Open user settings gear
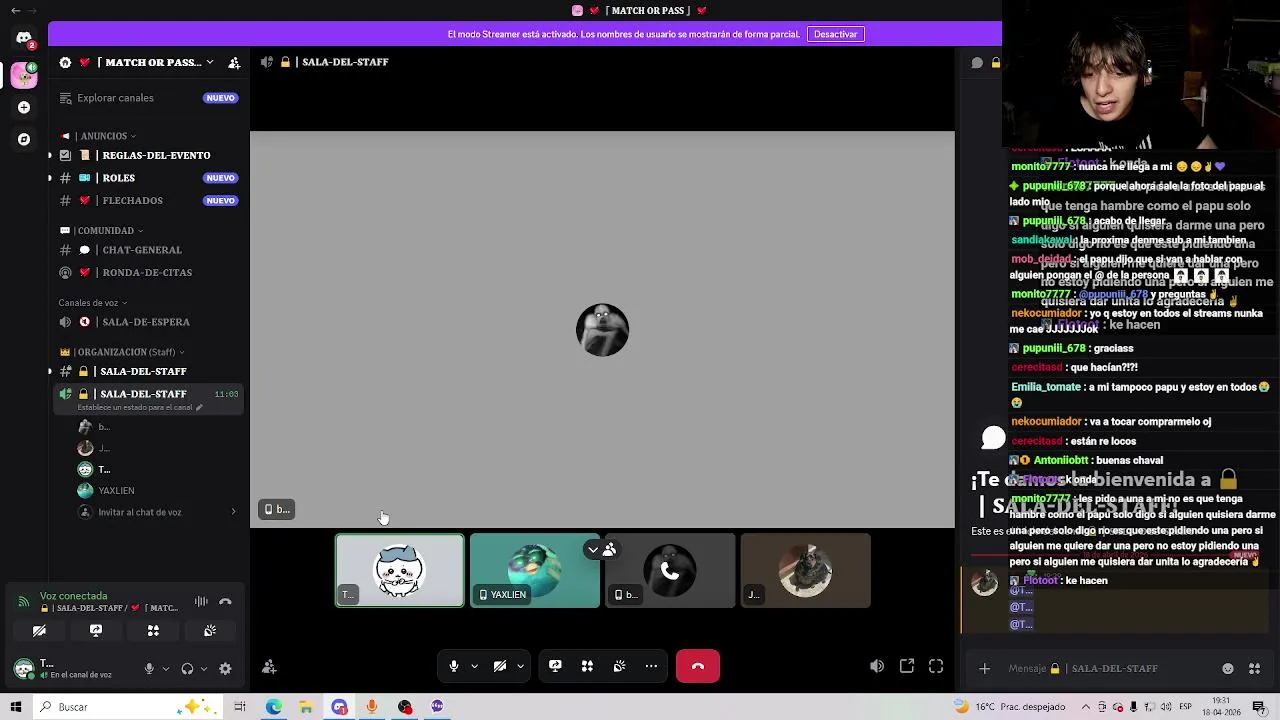Image resolution: width=1280 pixels, height=720 pixels. pyautogui.click(x=225, y=669)
